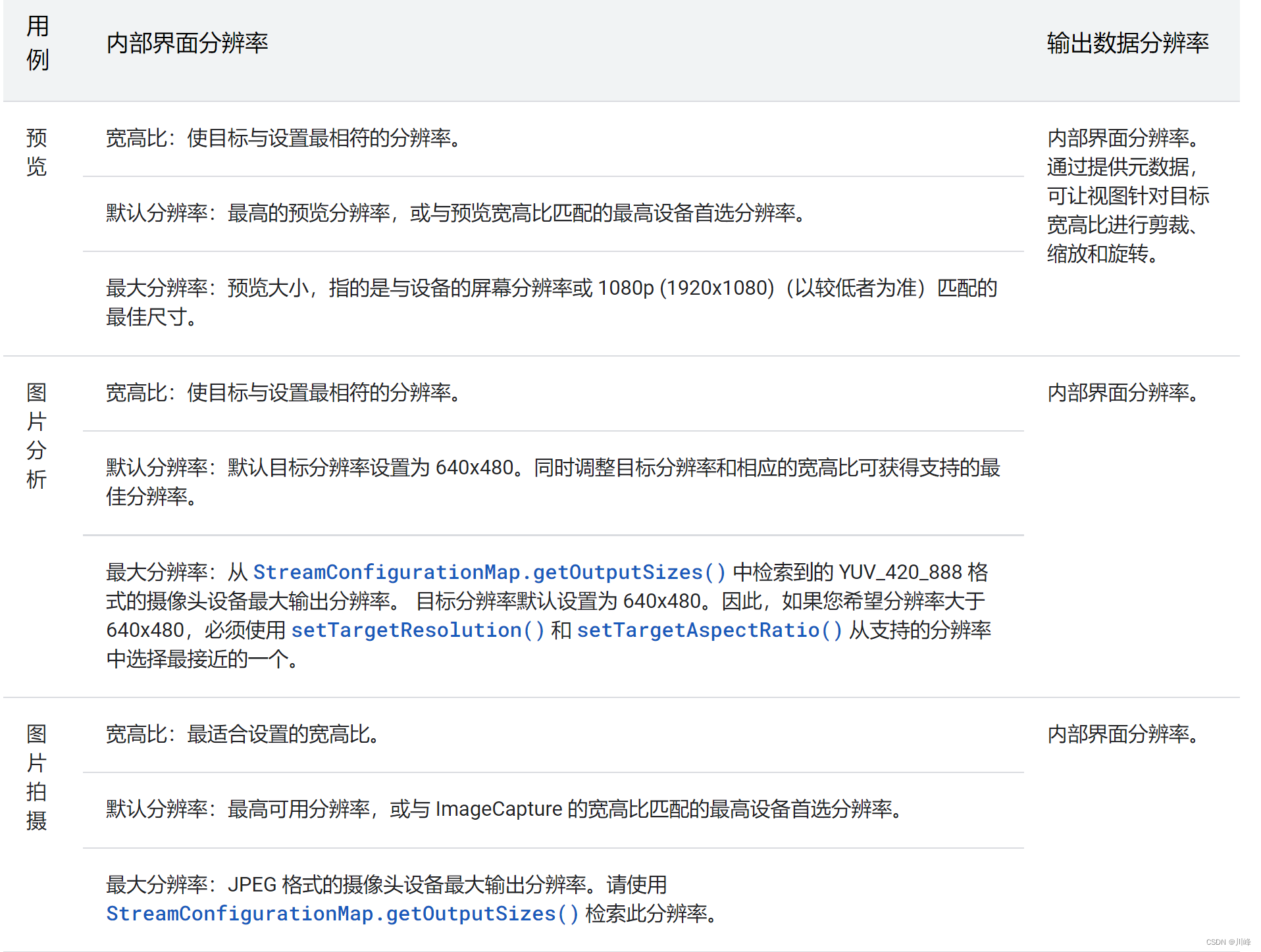The image size is (1261, 952).
Task: Click the 内部界面分辨率 column header
Action: pyautogui.click(x=187, y=43)
